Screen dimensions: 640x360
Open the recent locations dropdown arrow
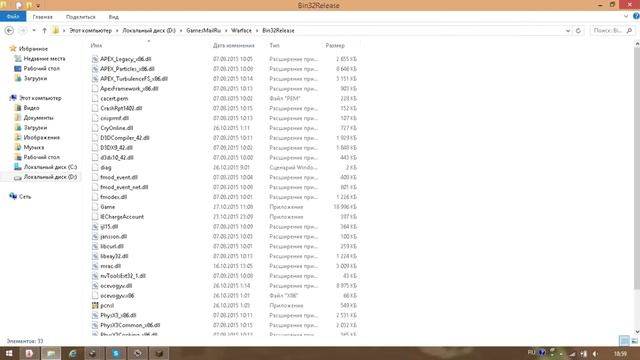click(x=34, y=31)
